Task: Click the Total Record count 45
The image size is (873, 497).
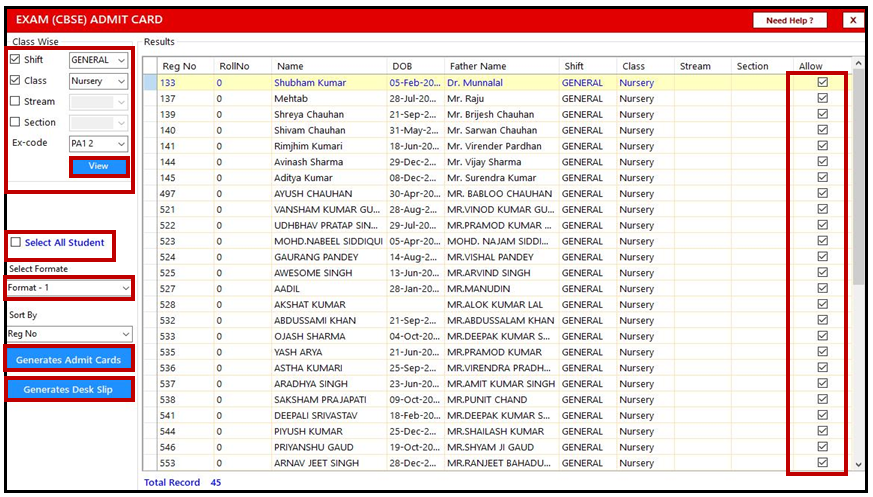Action: tap(215, 483)
